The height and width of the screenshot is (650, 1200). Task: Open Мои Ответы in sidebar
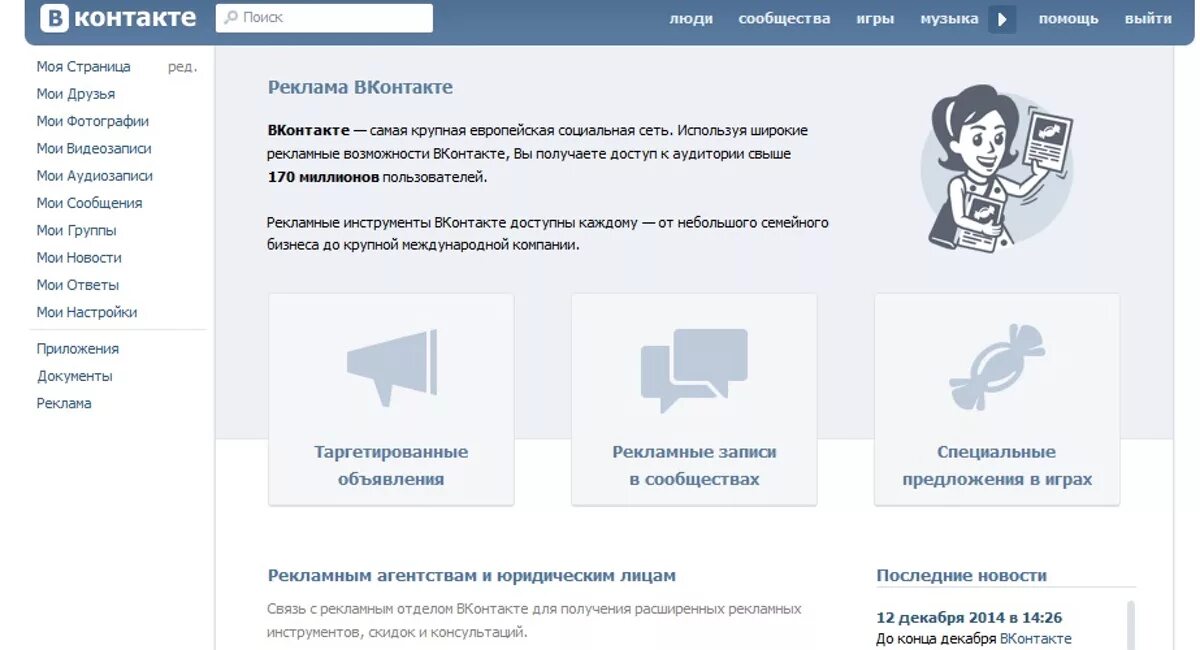[78, 285]
